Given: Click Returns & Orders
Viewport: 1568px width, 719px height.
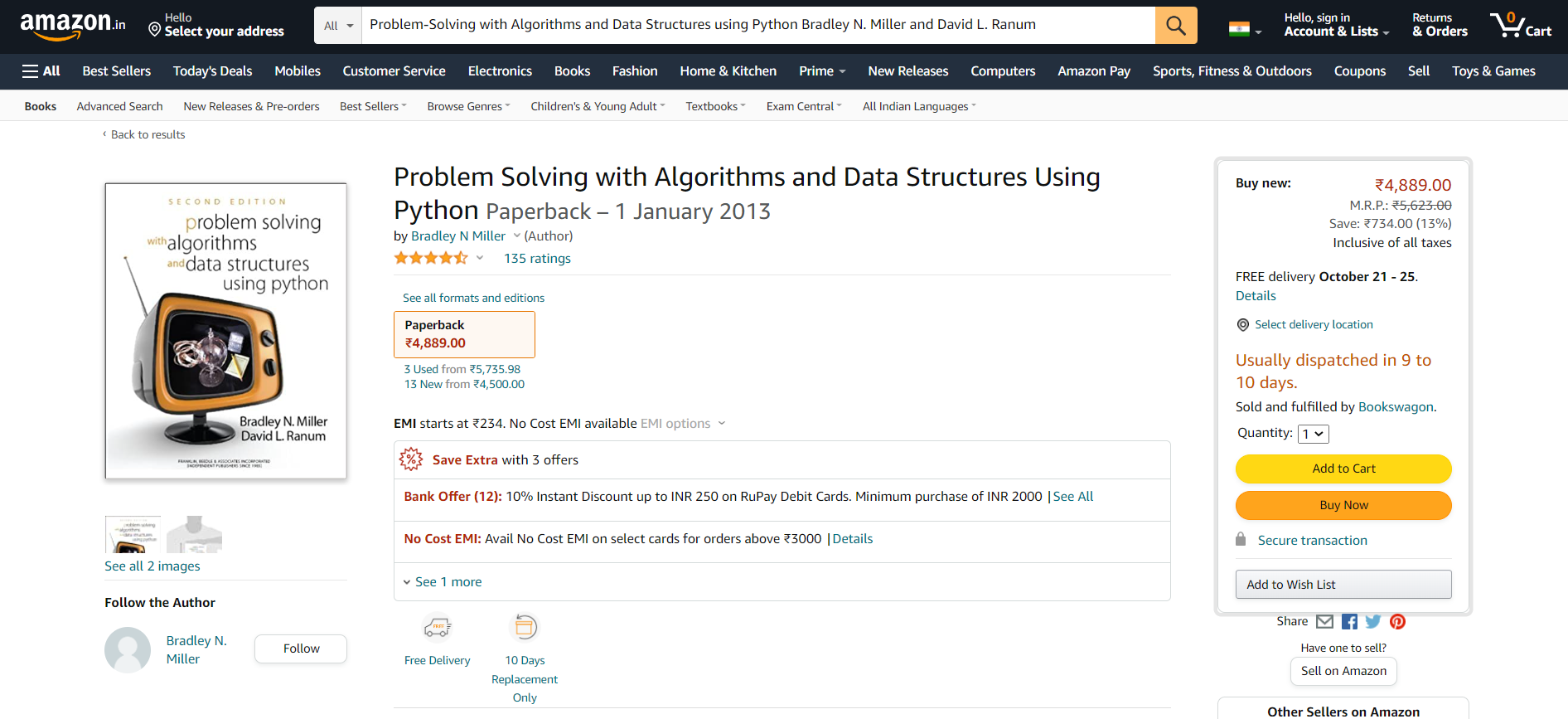Looking at the screenshot, I should 1440,25.
